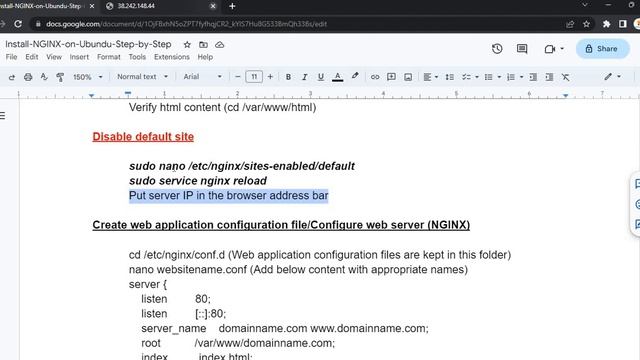
Task: Insert an image
Action: point(408,77)
